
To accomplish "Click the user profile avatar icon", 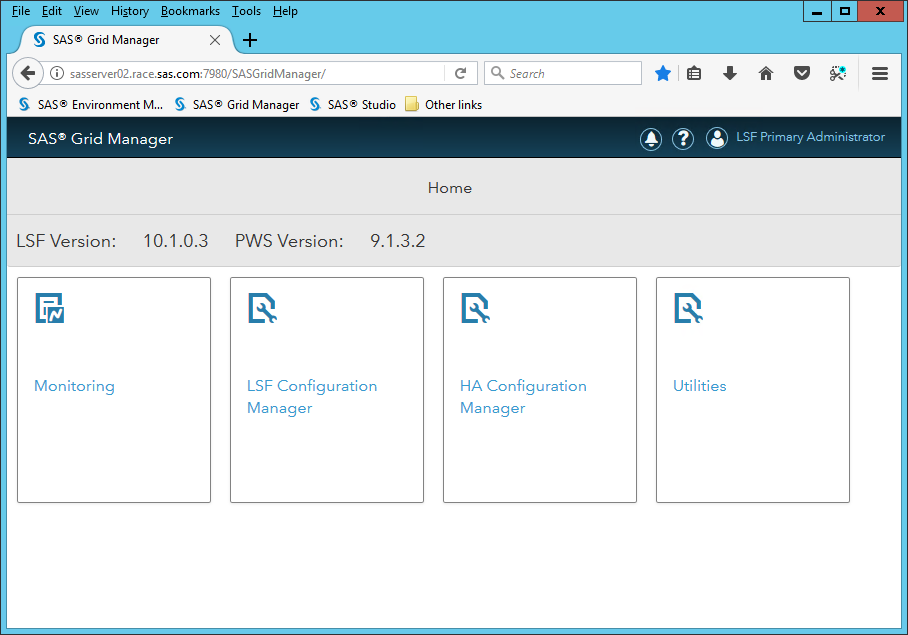I will pos(717,138).
